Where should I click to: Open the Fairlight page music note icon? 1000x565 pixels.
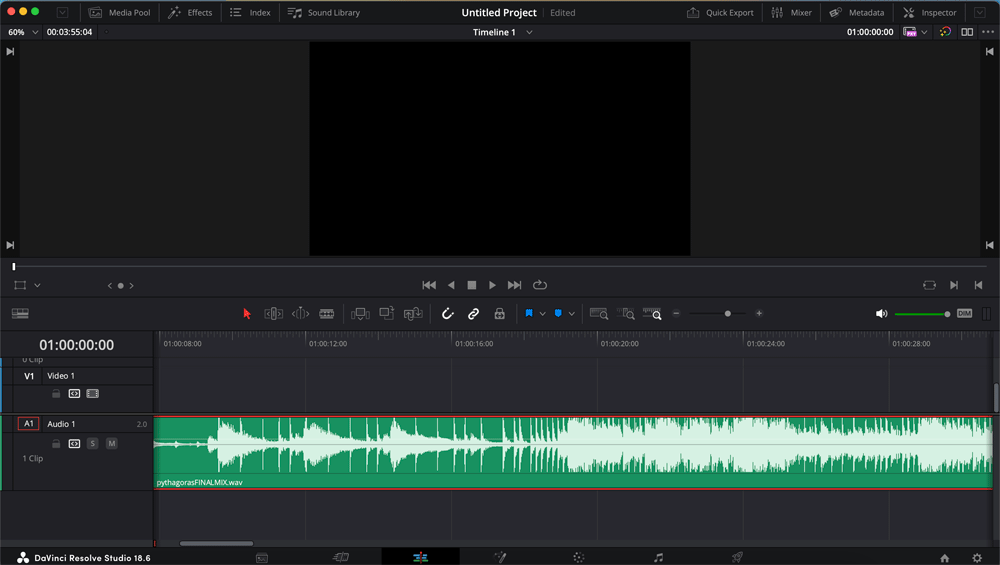pyautogui.click(x=658, y=557)
